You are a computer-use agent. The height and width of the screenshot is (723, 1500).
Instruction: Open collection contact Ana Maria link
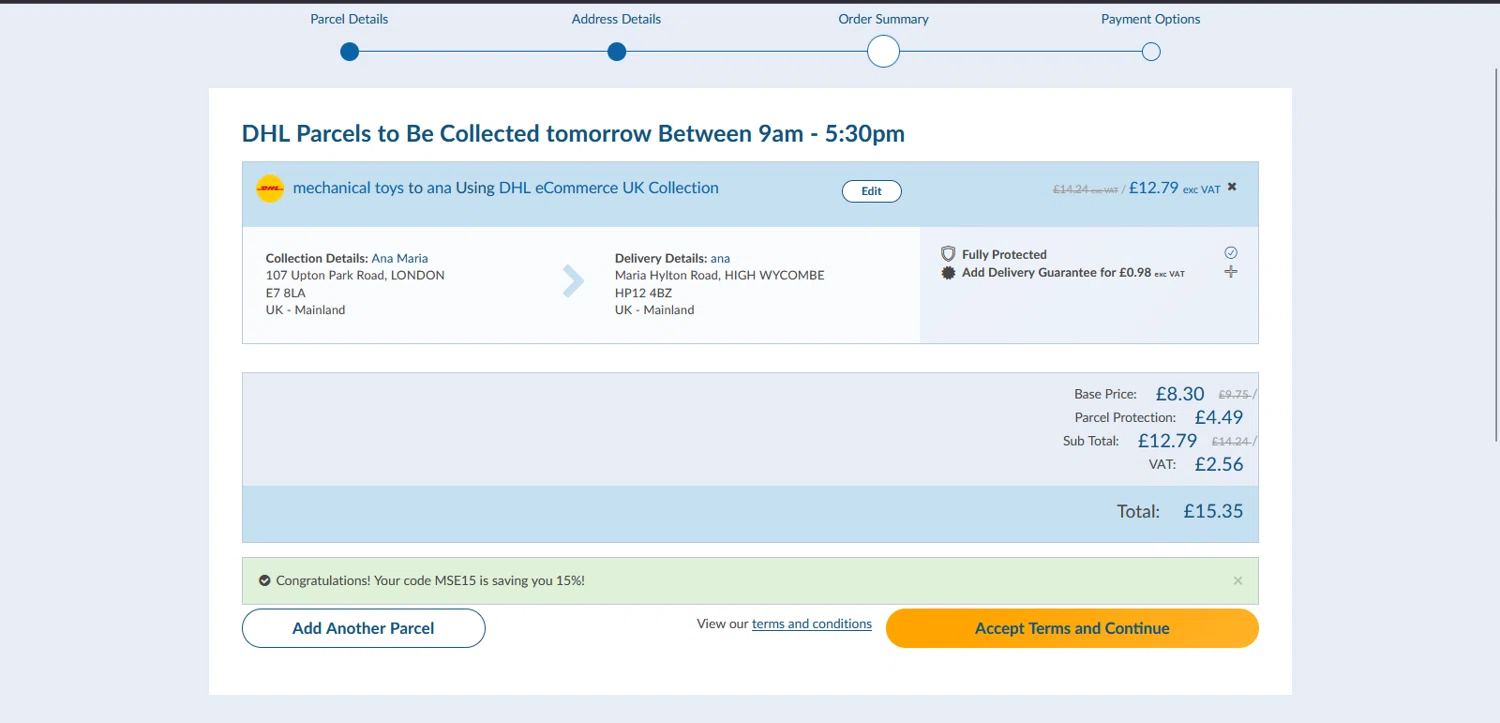(x=399, y=258)
